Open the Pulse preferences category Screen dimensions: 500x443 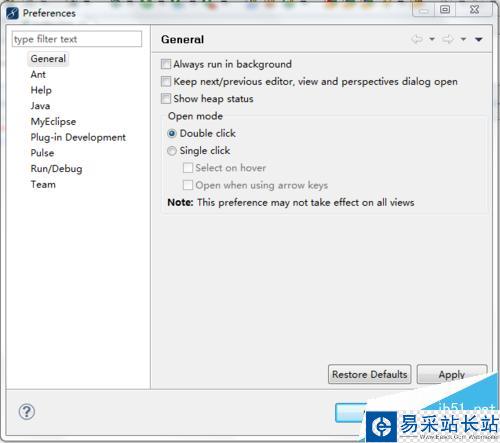tap(42, 153)
